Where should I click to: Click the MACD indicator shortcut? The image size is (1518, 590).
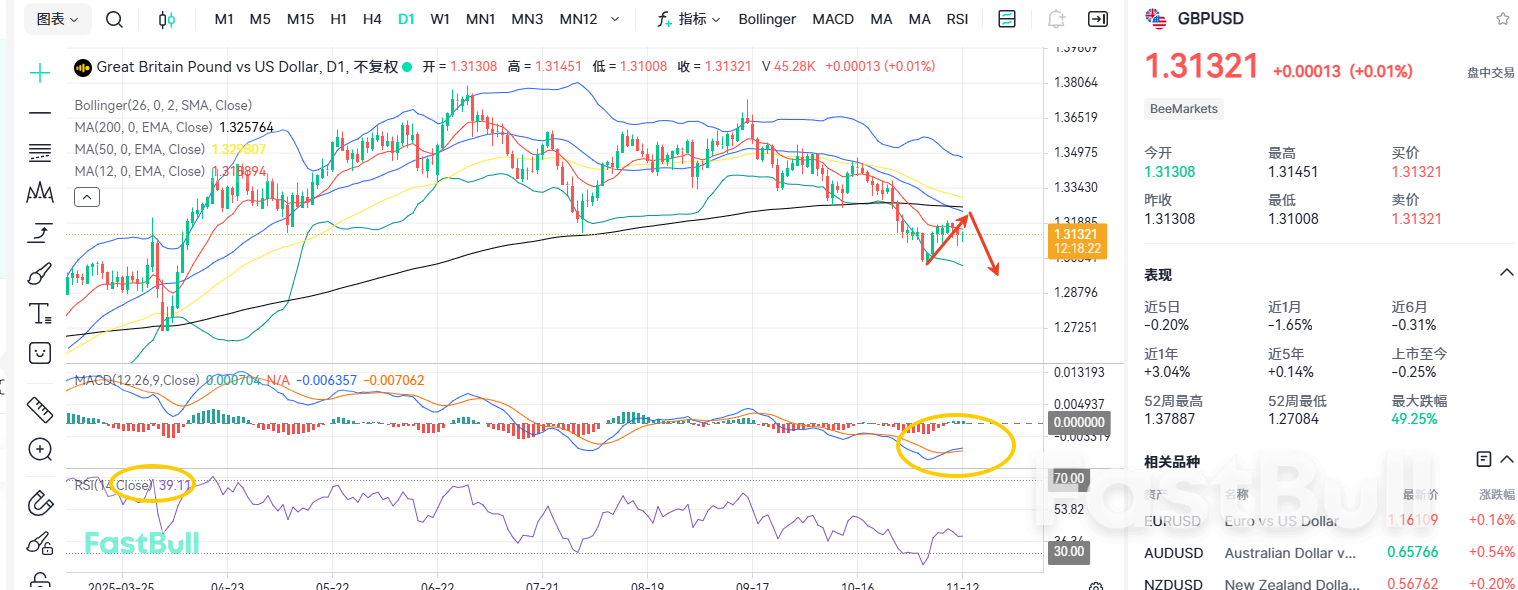tap(833, 19)
